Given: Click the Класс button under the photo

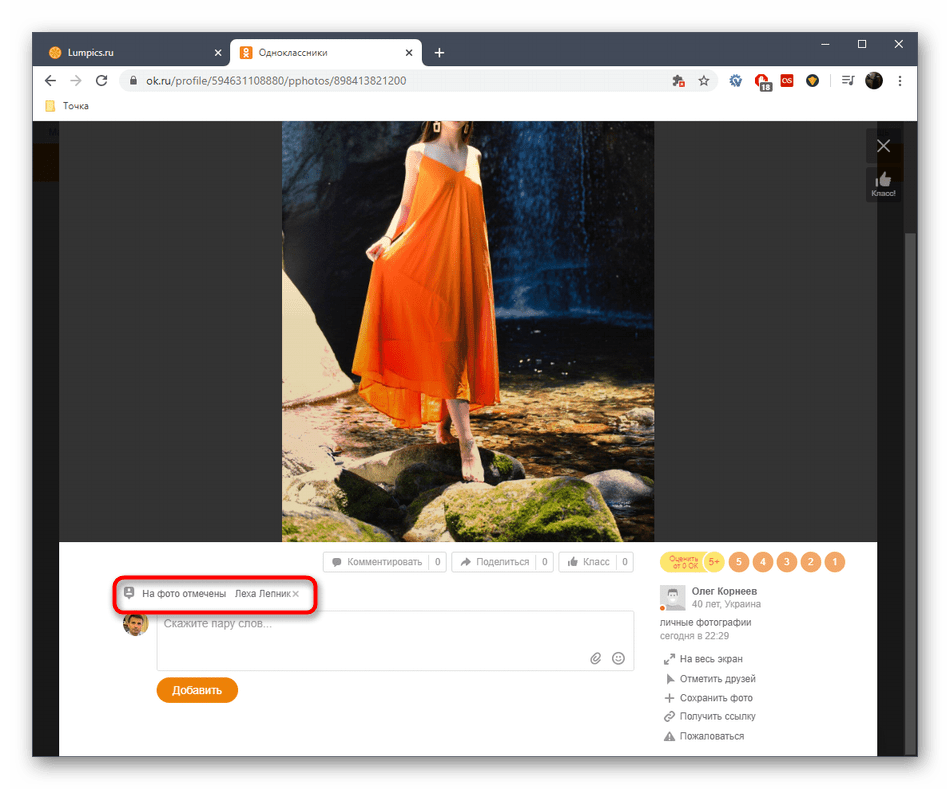Looking at the screenshot, I should click(x=596, y=562).
